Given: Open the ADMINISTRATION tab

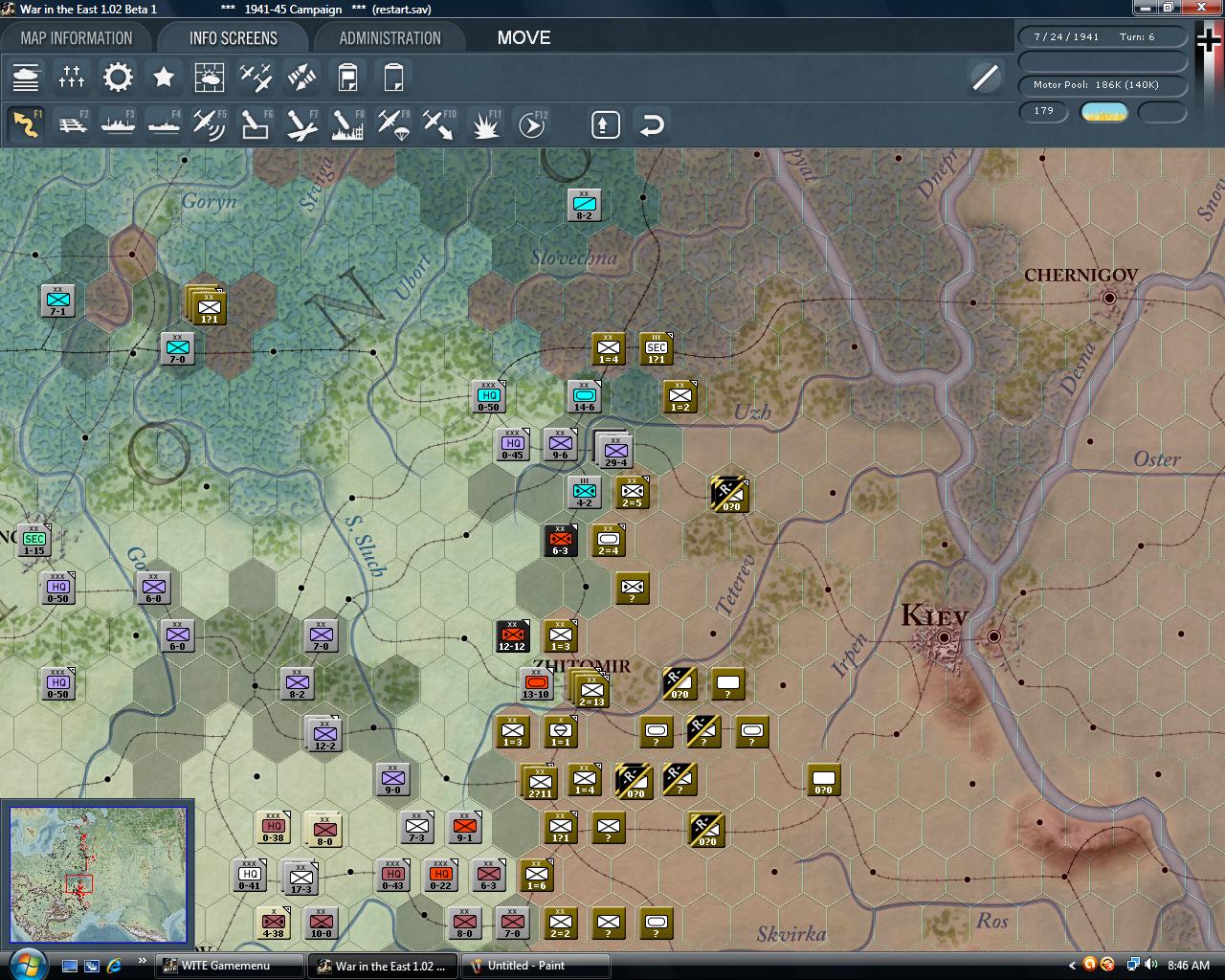Looking at the screenshot, I should pos(390,38).
